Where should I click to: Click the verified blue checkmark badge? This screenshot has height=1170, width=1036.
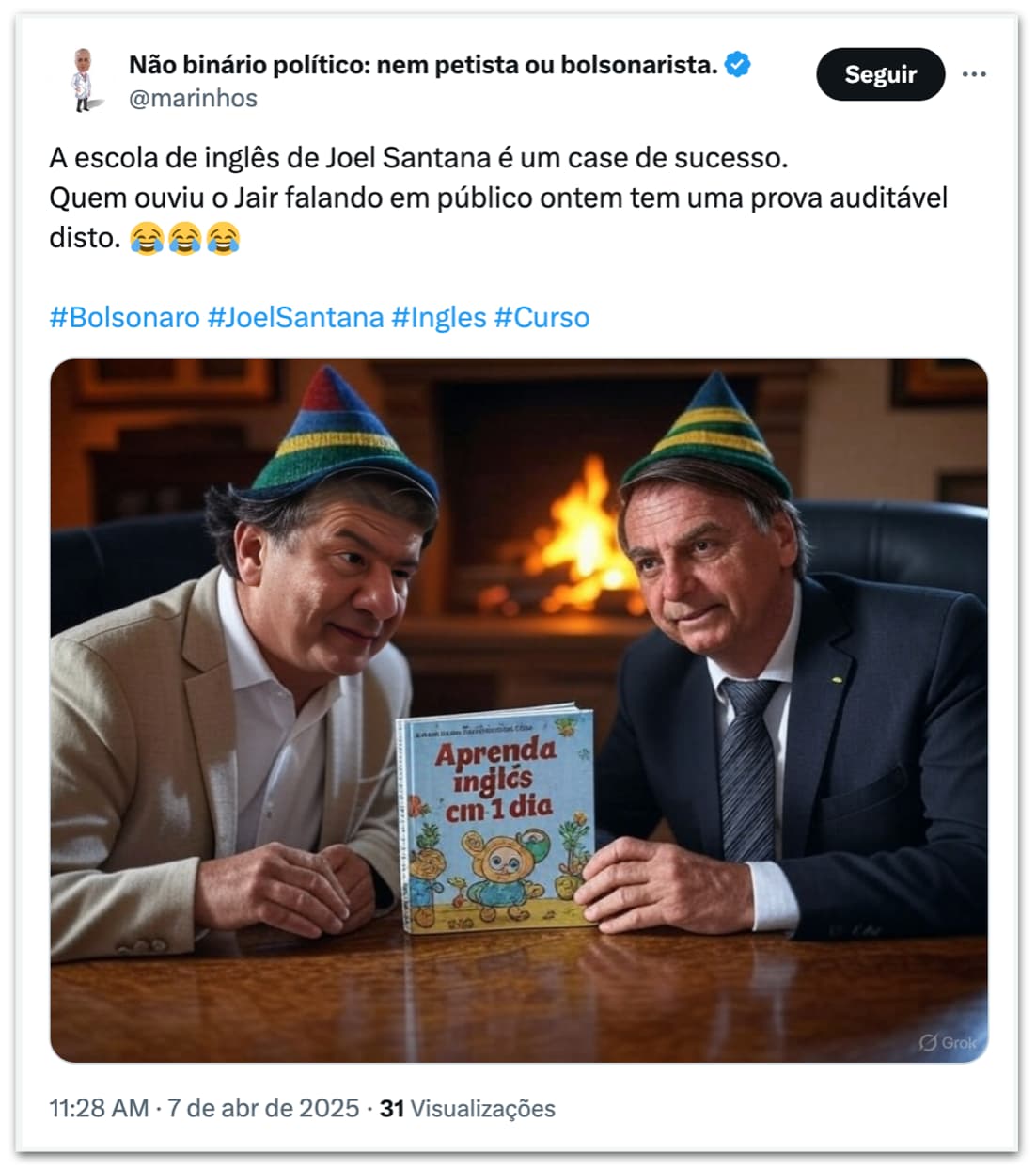739,65
